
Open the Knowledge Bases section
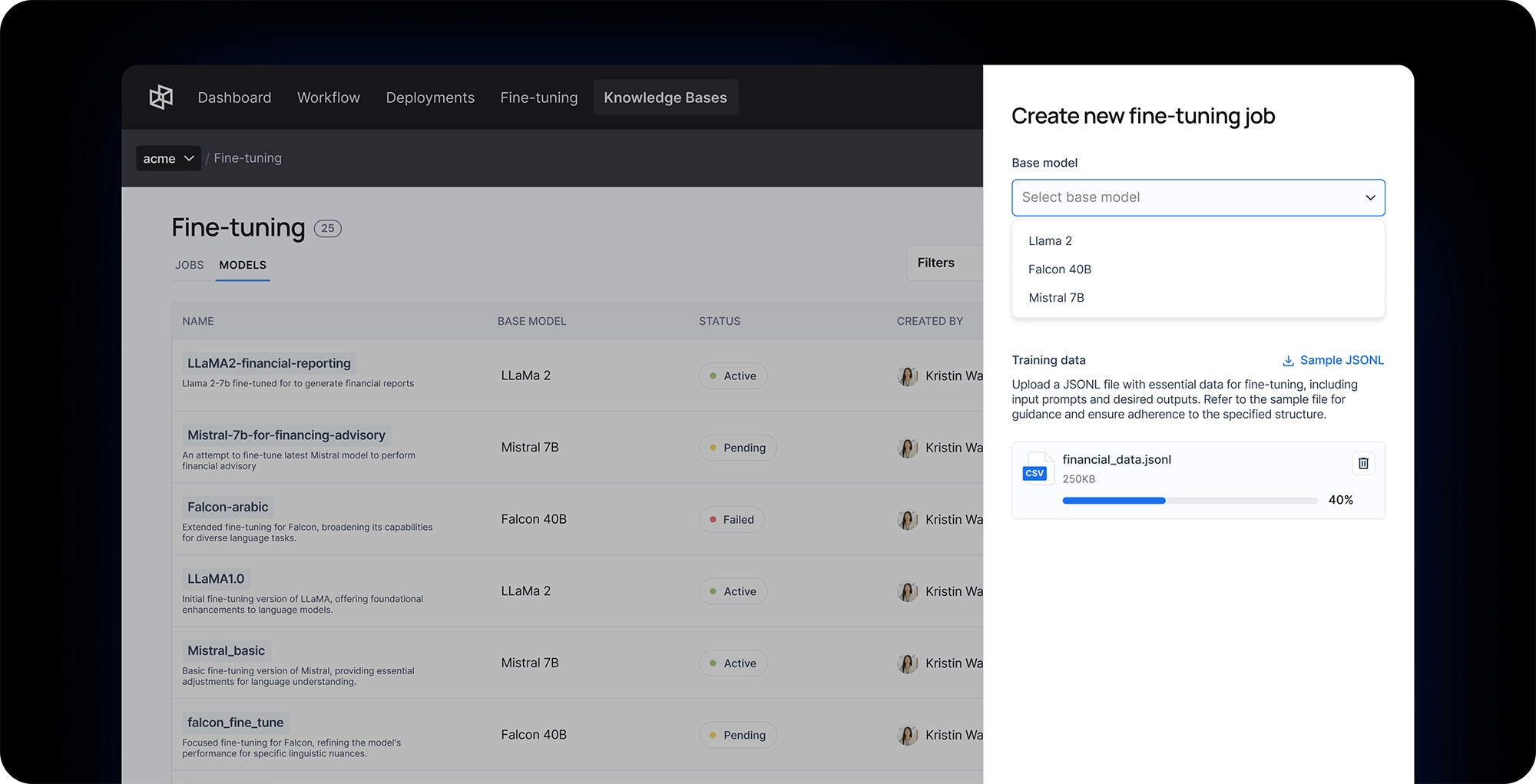665,97
